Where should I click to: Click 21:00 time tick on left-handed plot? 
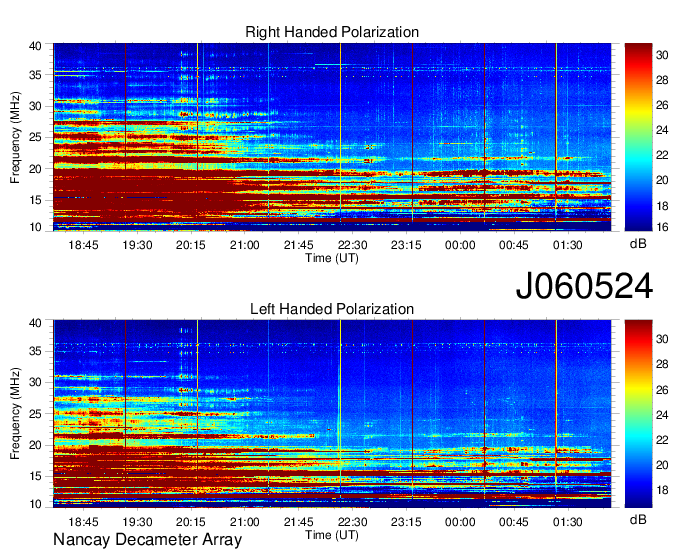coord(245,522)
